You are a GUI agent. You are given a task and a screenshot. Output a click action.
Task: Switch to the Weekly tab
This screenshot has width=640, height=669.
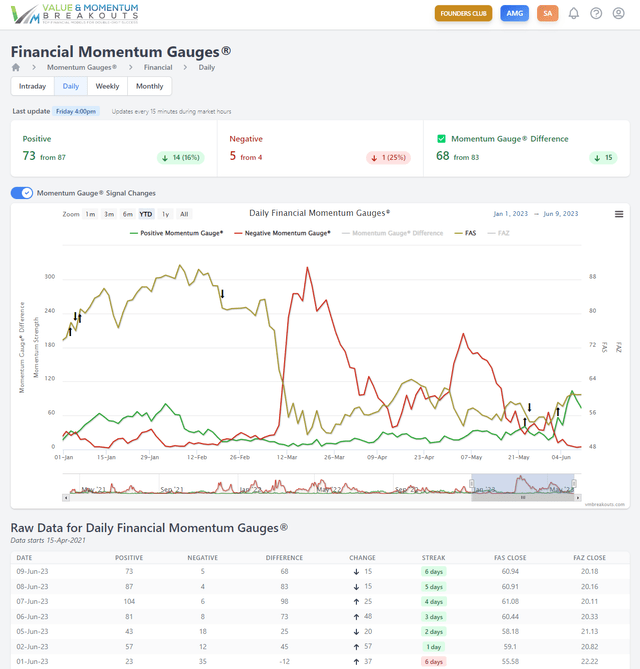pos(107,86)
